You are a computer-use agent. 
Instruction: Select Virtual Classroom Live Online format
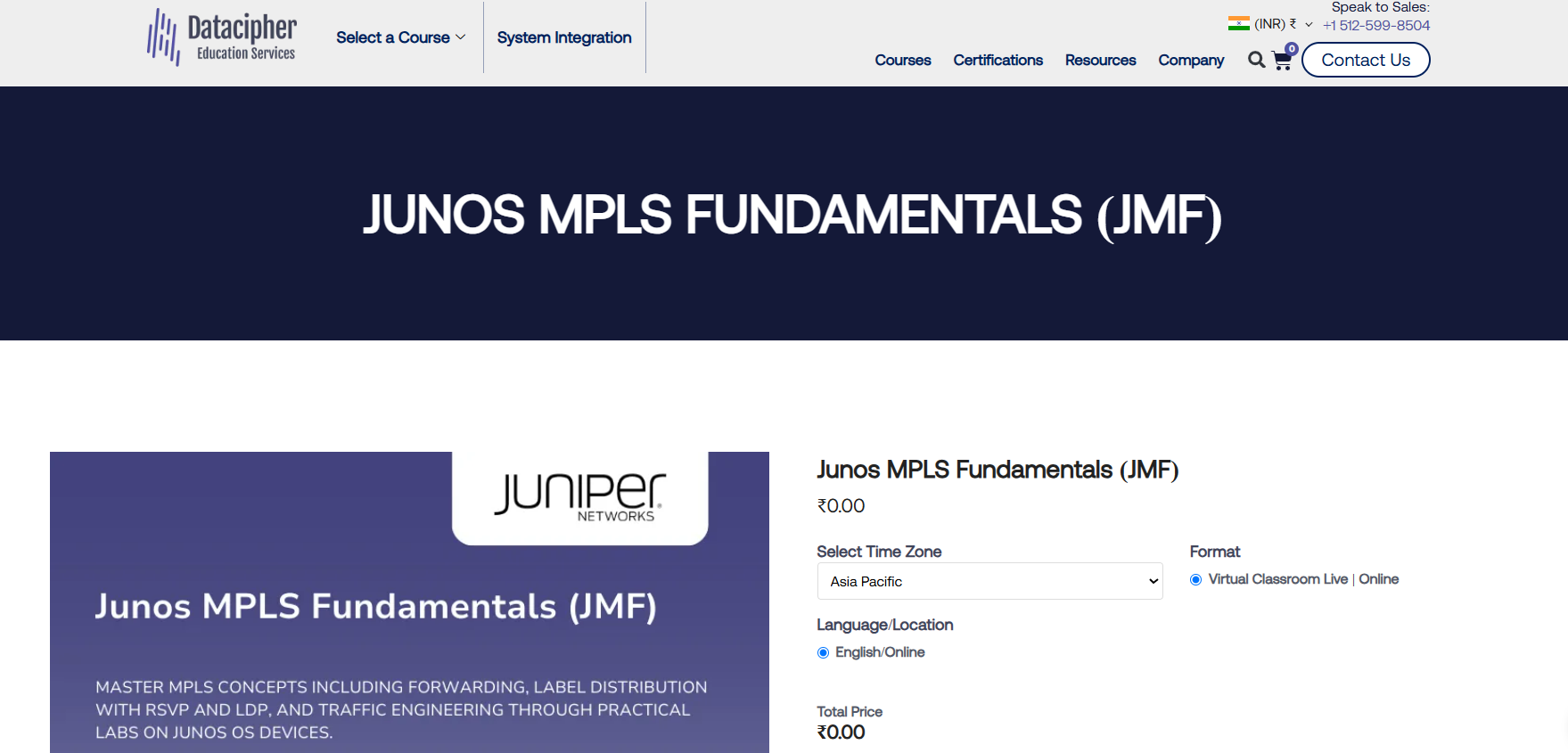(1195, 579)
